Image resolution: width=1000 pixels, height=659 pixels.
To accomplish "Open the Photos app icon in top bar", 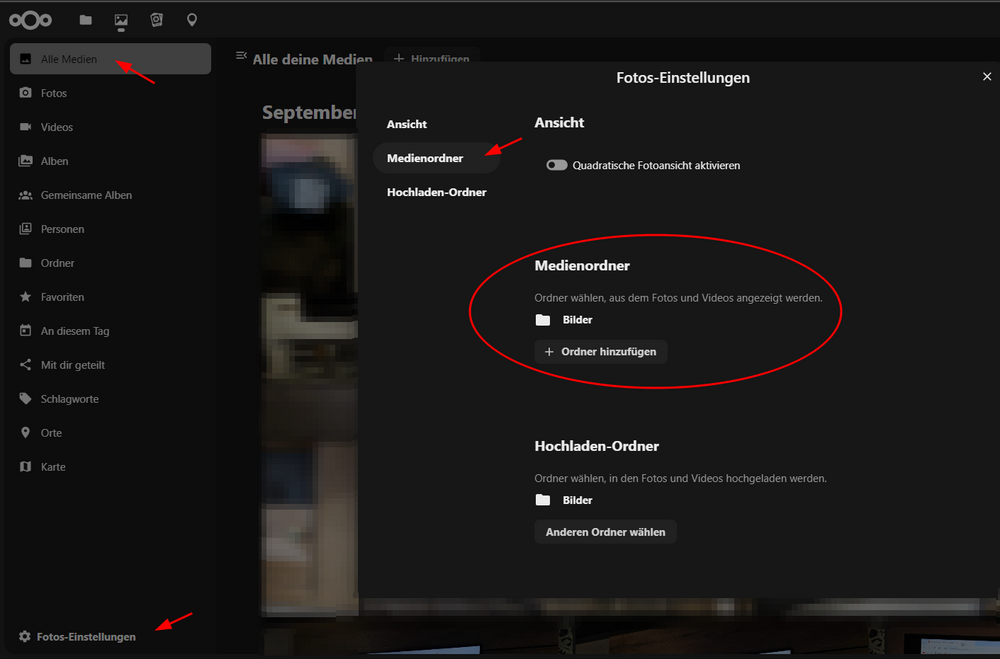I will click(x=121, y=20).
